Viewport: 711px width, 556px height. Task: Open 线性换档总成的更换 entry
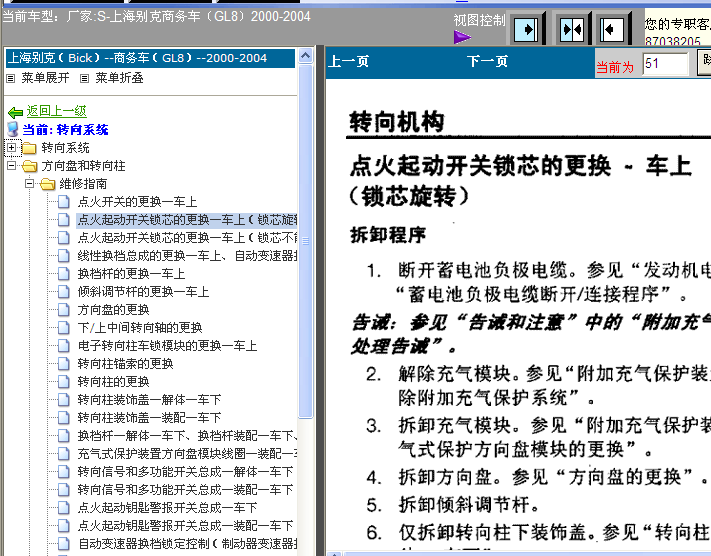(187, 256)
